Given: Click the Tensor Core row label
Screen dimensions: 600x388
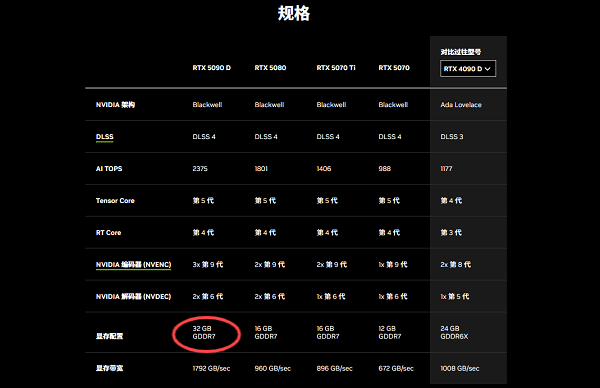Looking at the screenshot, I should click(115, 201).
